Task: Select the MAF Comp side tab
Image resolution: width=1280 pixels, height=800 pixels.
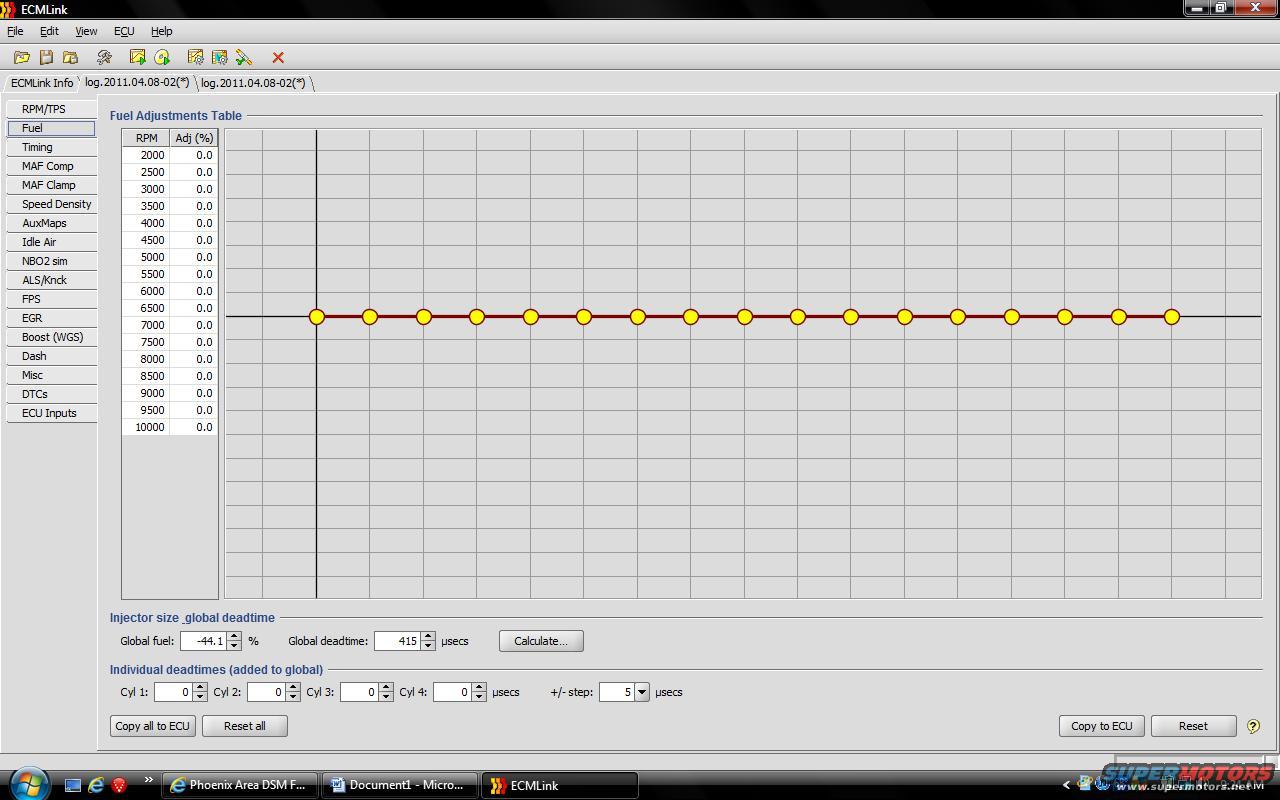Action: point(51,166)
